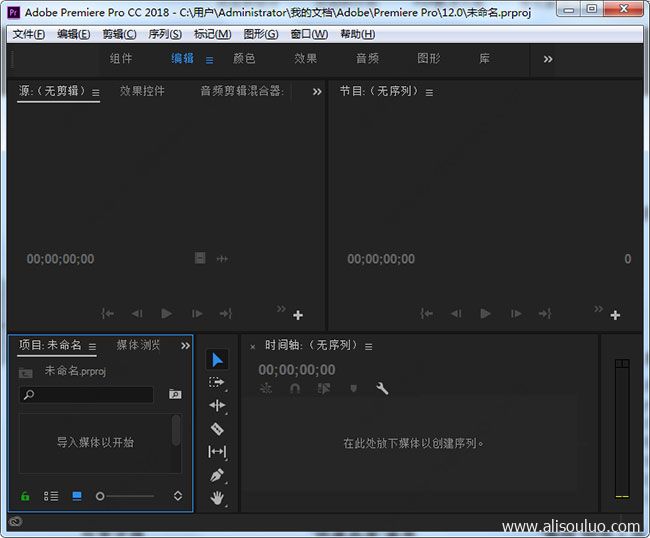Select the Hand tool
650x538 pixels.
[217, 498]
